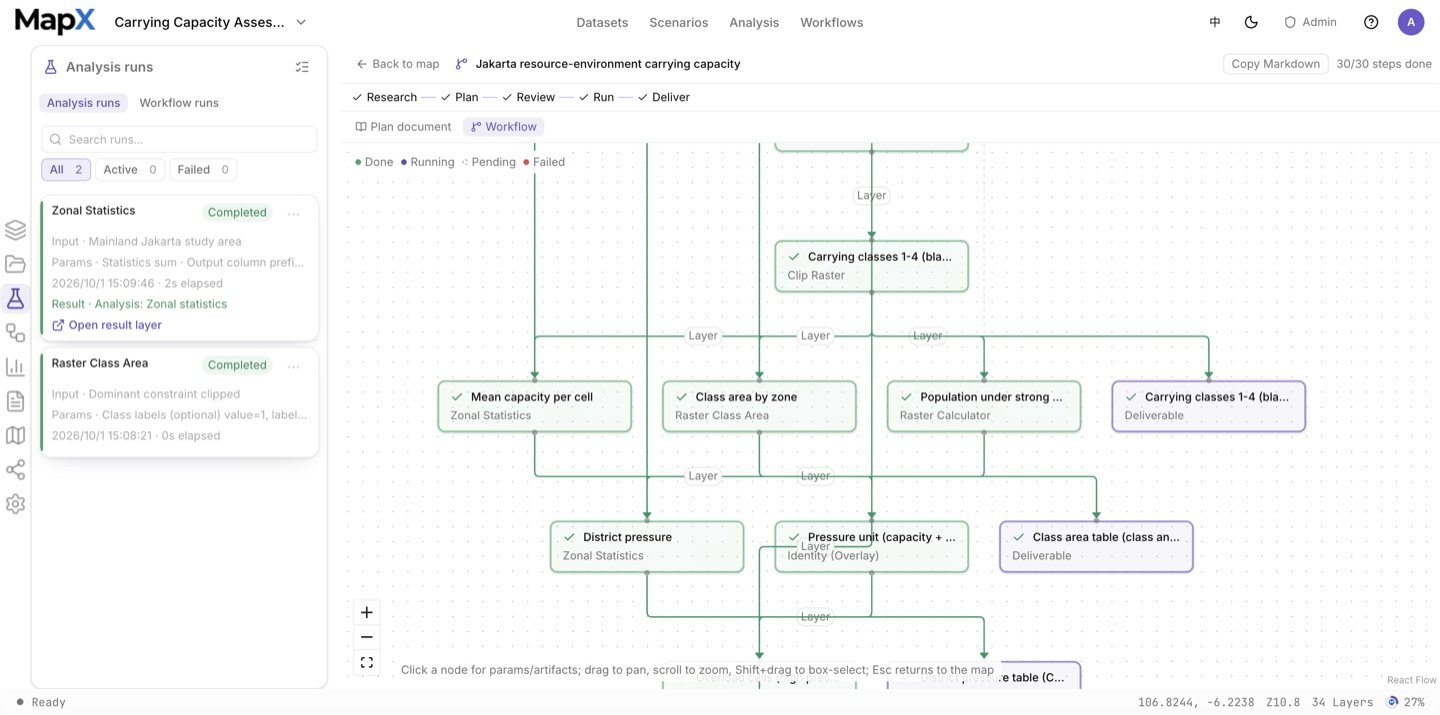Click the share icon in the left sidebar
The image size is (1440, 715).
(15, 470)
